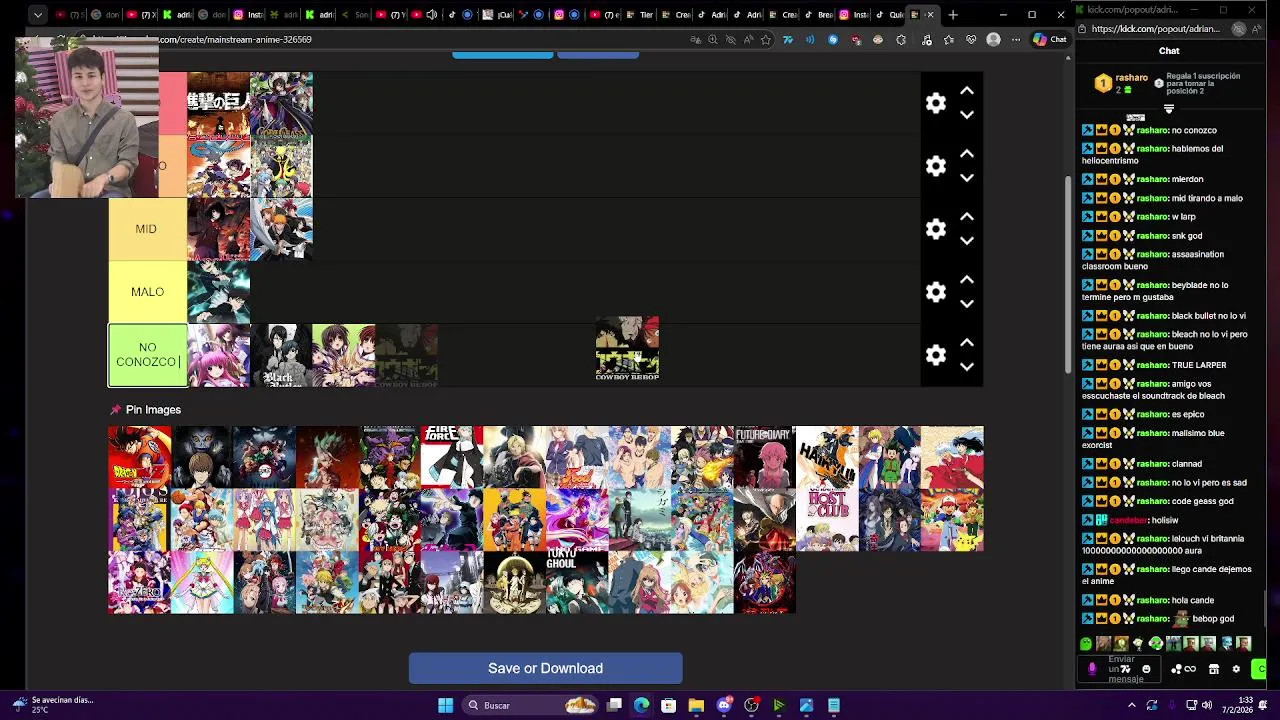Pick the Naruto anime image
The height and width of the screenshot is (720, 1280).
(514, 520)
